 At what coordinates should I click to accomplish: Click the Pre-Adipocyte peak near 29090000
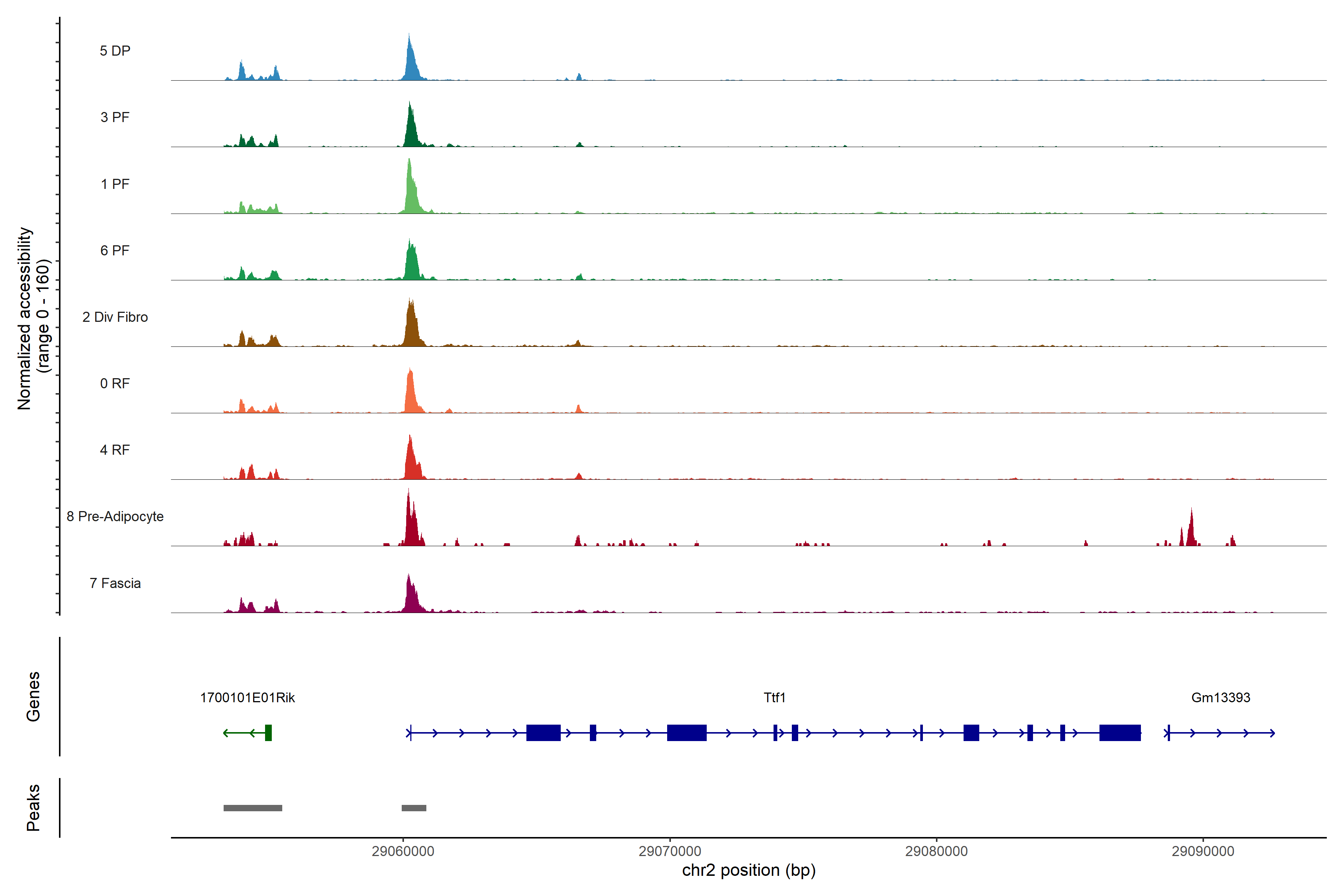(1191, 531)
